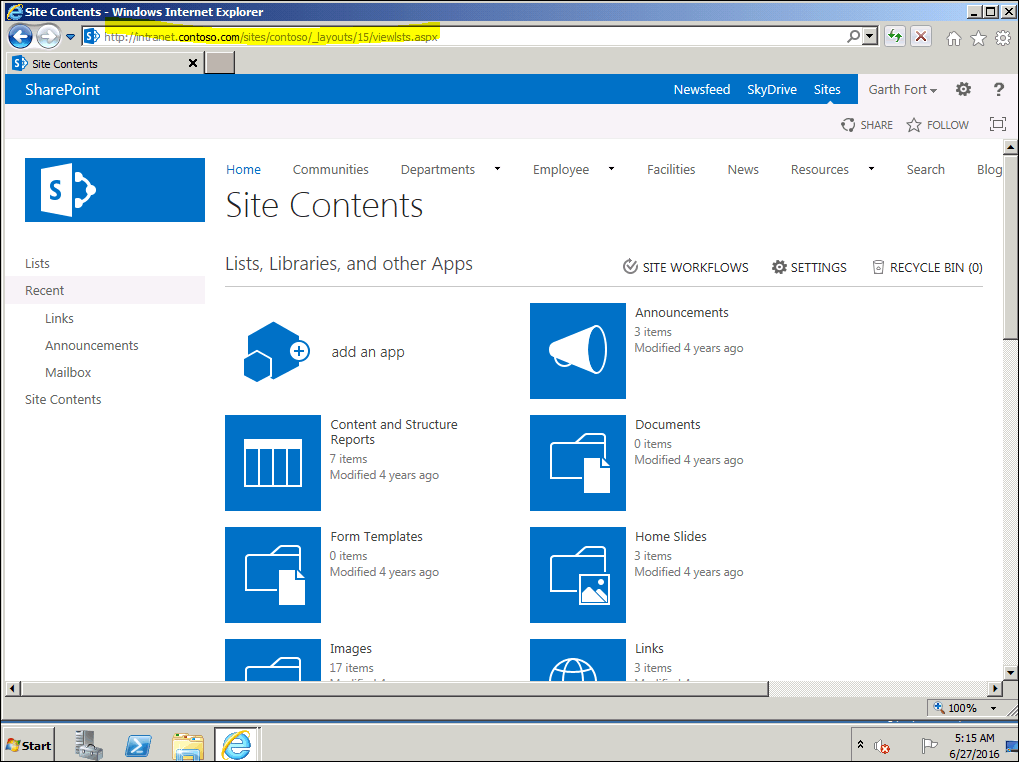
Task: Open the Mailbox link in the sidebar
Action: click(x=67, y=372)
